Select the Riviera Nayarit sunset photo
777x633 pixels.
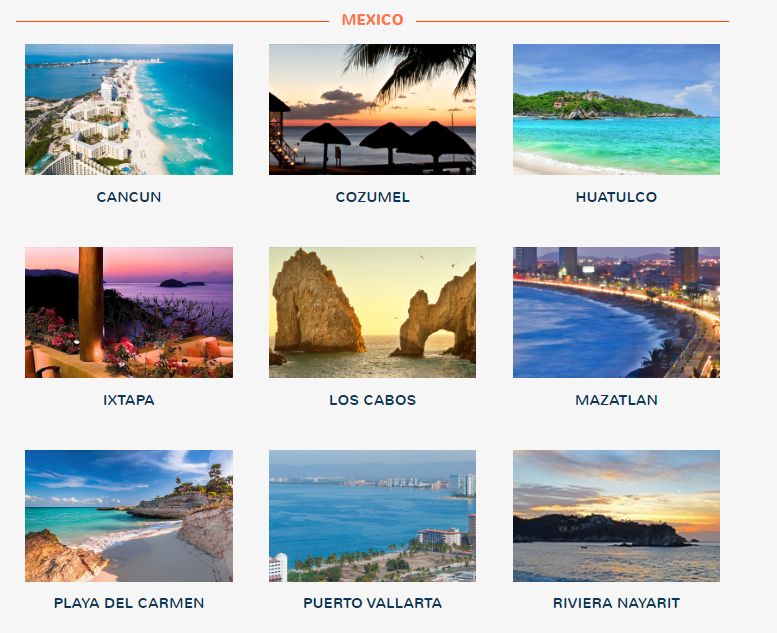(x=616, y=516)
